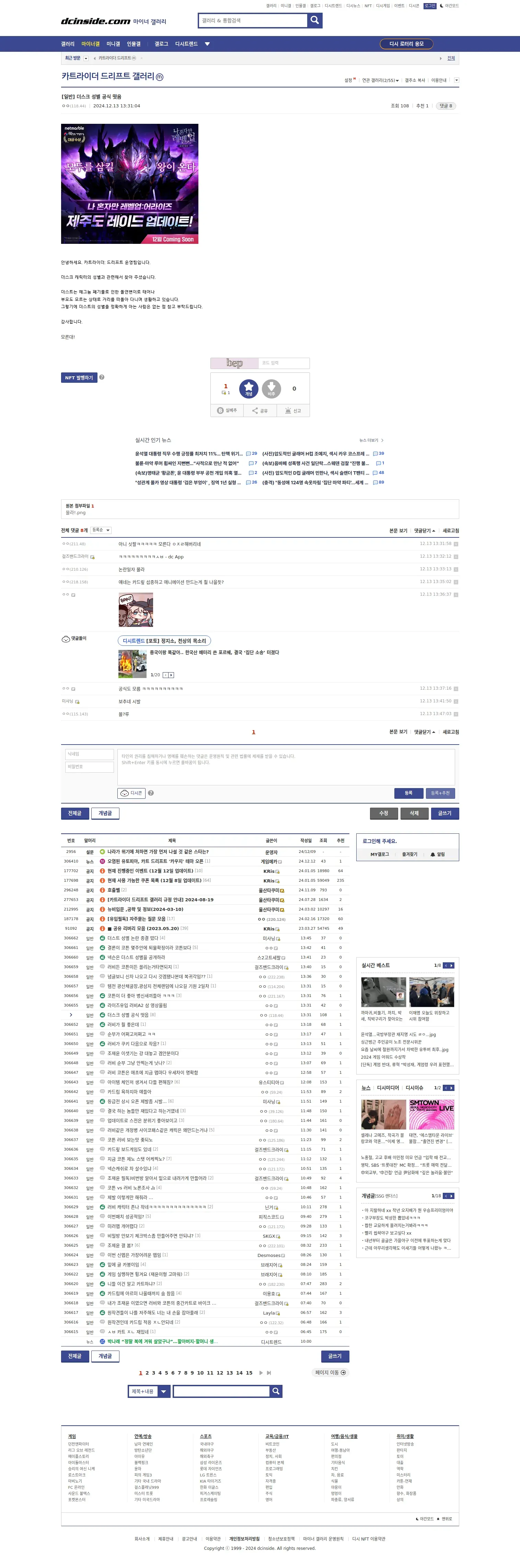This screenshot has height=1568, width=520.
Task: Click the bottom search magnifier button
Action: (x=276, y=1391)
